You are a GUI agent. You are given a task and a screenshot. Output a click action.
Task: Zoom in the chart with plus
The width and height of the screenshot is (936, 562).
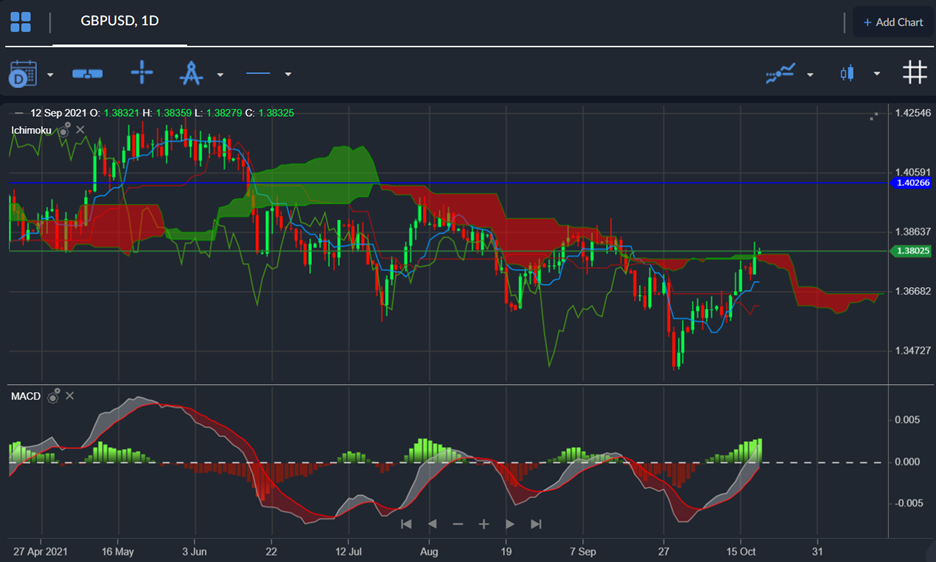(484, 524)
